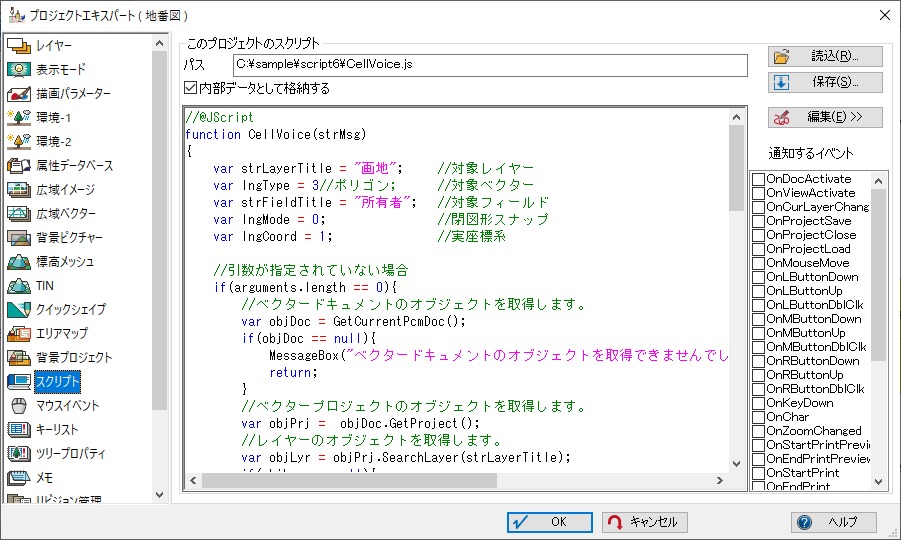901x540 pixels.
Task: Open the ツリープロパティ icon
Action: click(x=18, y=454)
